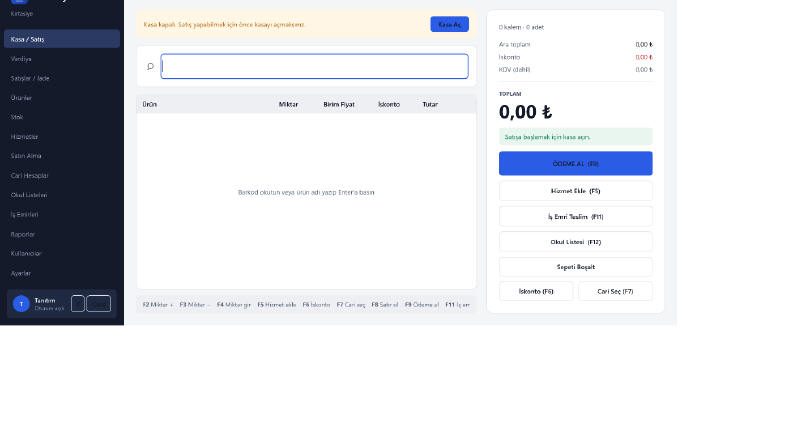Click the Miktar column header
This screenshot has width=793, height=446.
pyautogui.click(x=288, y=104)
